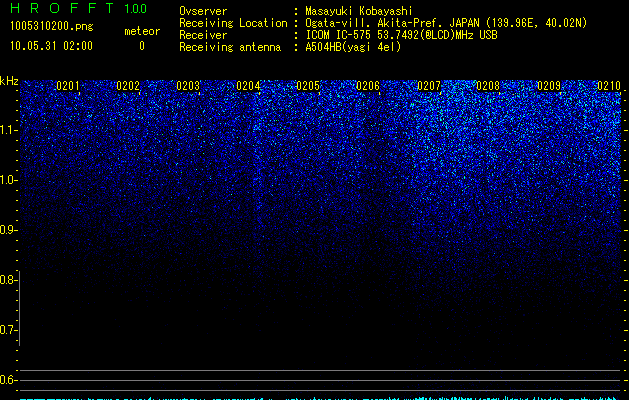Click time marker 0202

[128, 86]
